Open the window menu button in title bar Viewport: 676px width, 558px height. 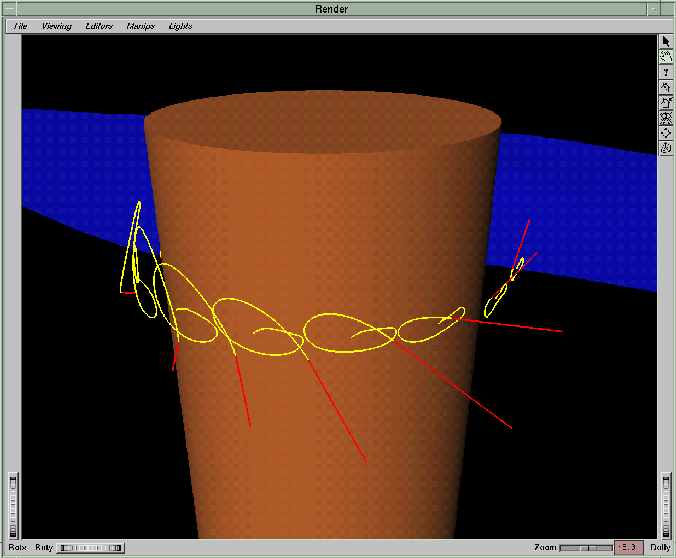(x=8, y=8)
